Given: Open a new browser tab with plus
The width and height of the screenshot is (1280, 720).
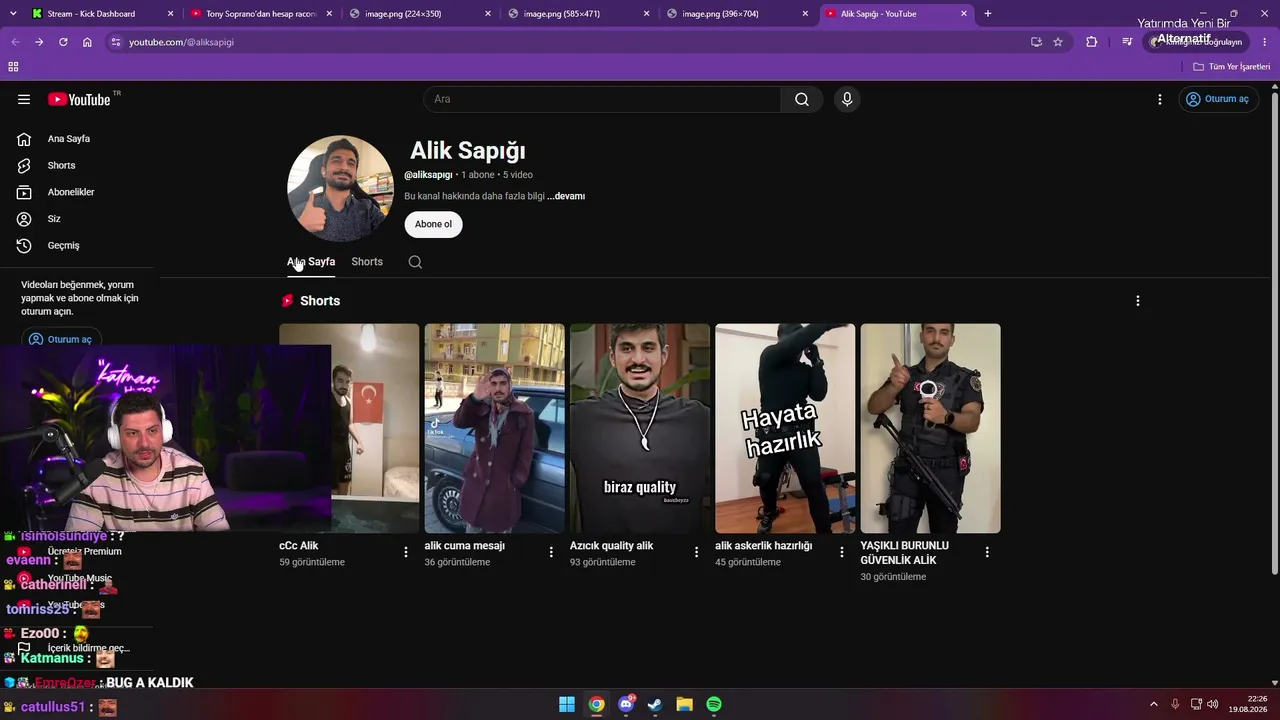Looking at the screenshot, I should point(988,14).
